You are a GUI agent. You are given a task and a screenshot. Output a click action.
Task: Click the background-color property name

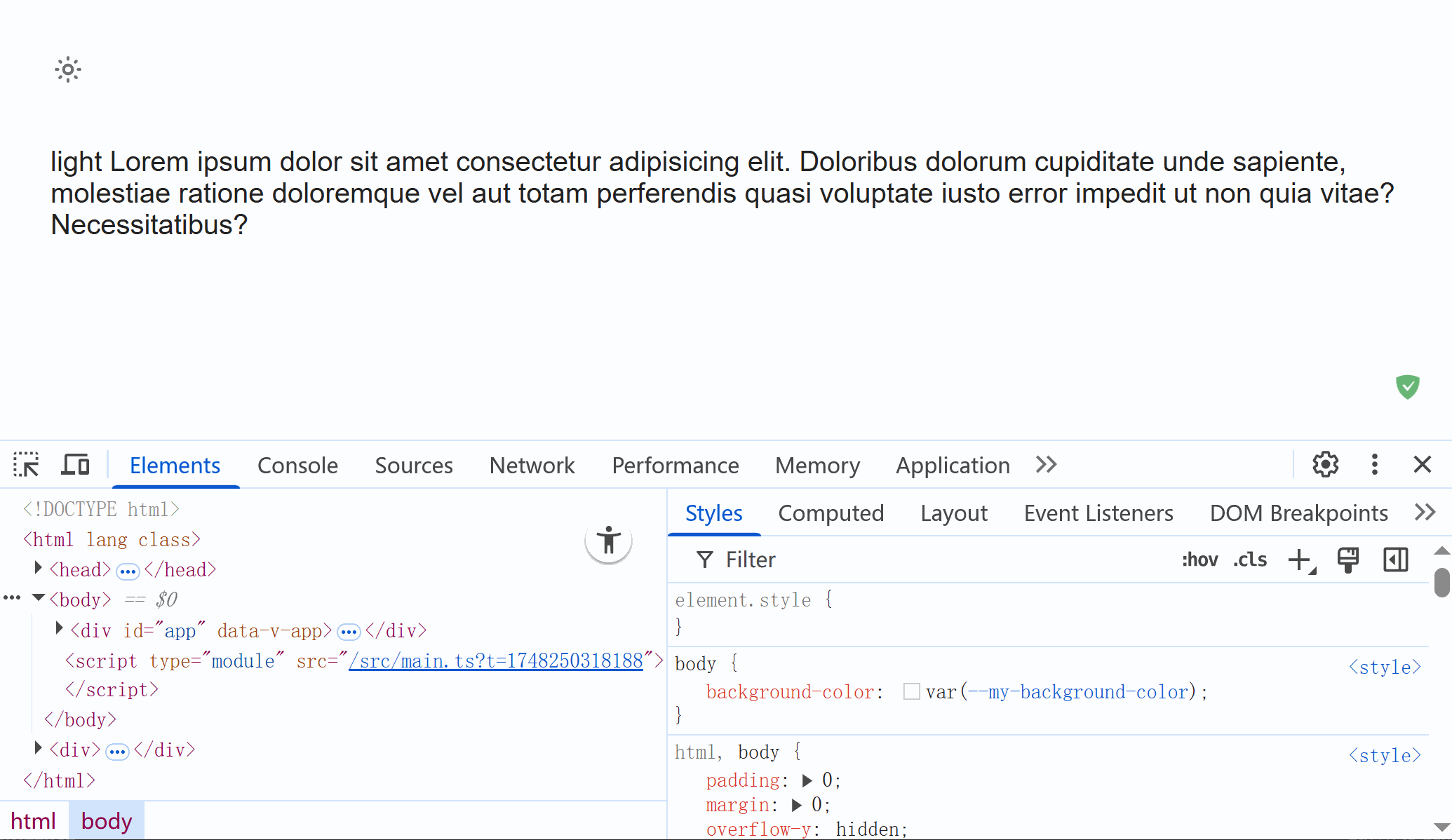[x=790, y=692]
